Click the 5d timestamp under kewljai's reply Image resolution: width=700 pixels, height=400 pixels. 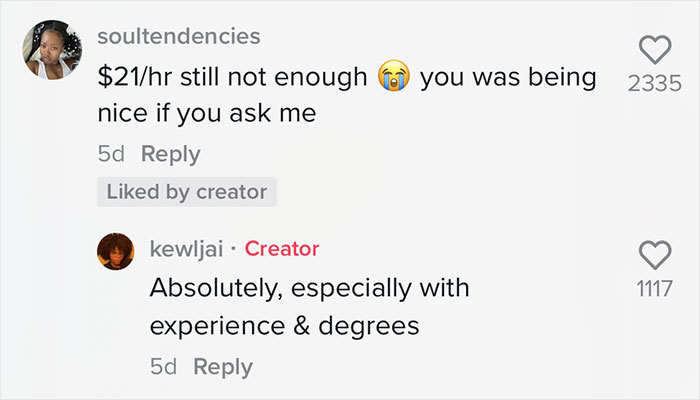[163, 366]
